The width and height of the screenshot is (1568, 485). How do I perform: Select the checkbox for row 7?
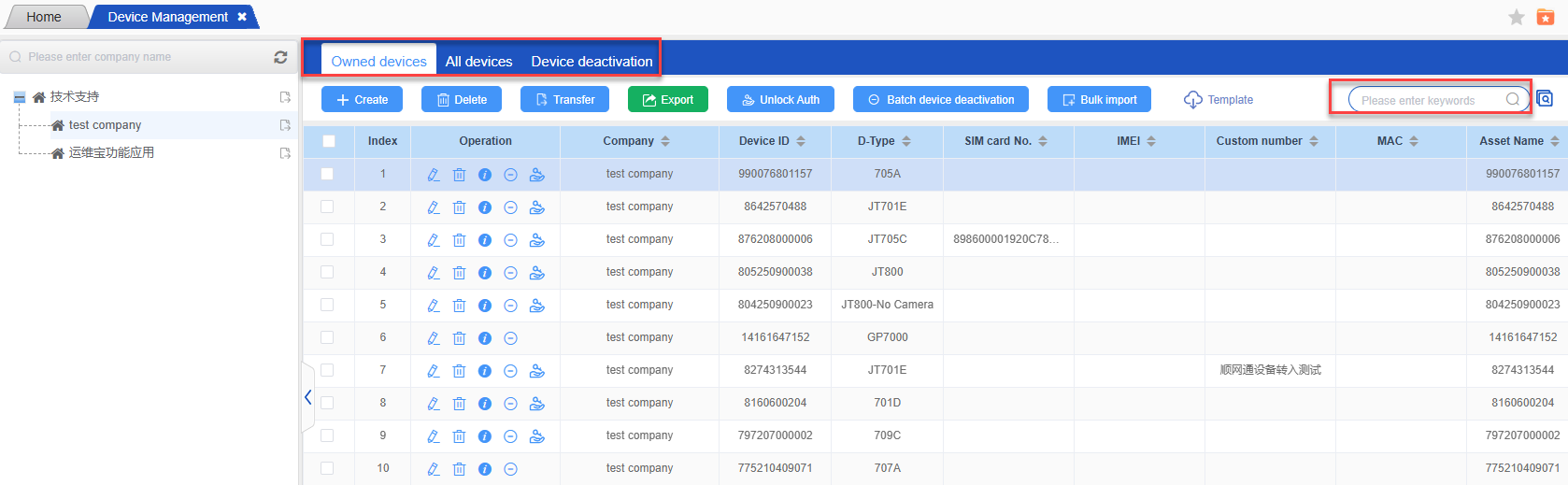(x=327, y=370)
